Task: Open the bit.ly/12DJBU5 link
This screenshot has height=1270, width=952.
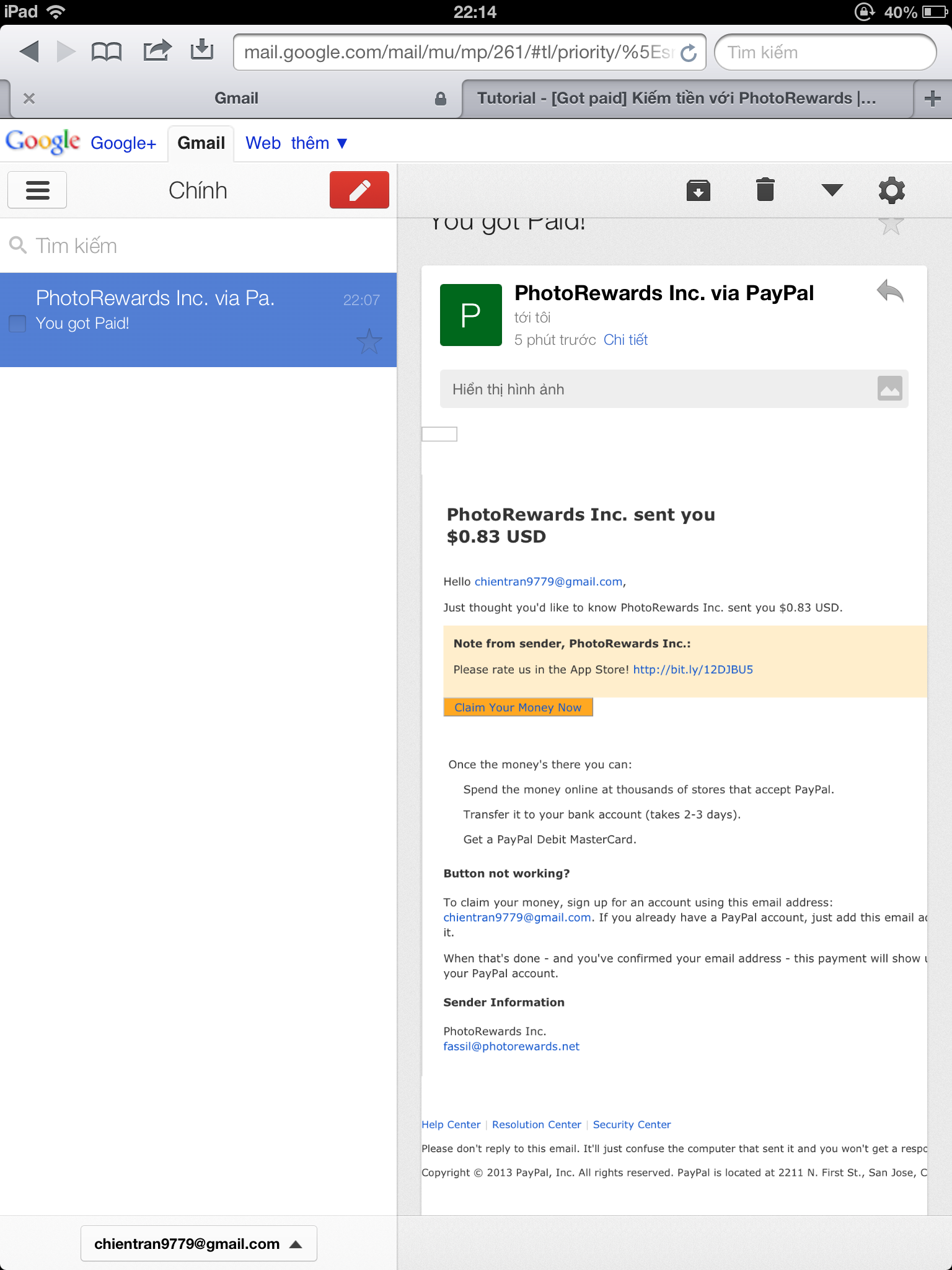Action: pos(693,670)
